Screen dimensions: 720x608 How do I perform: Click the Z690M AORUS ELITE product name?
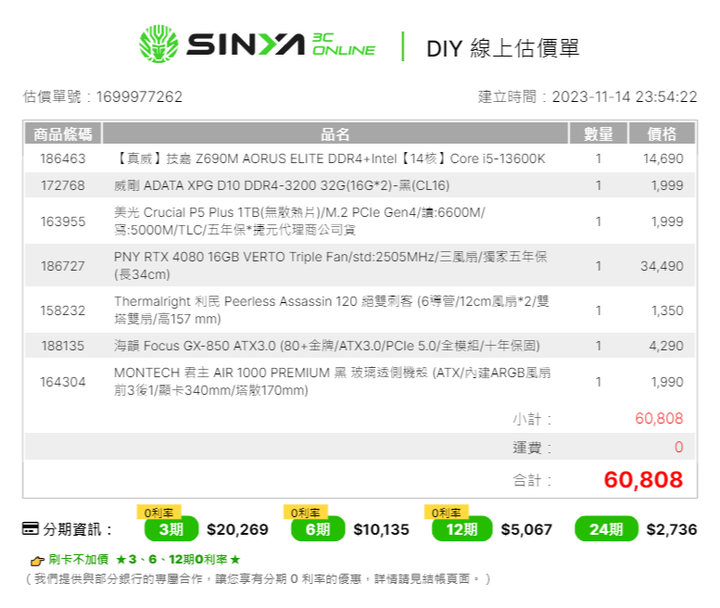tap(330, 158)
